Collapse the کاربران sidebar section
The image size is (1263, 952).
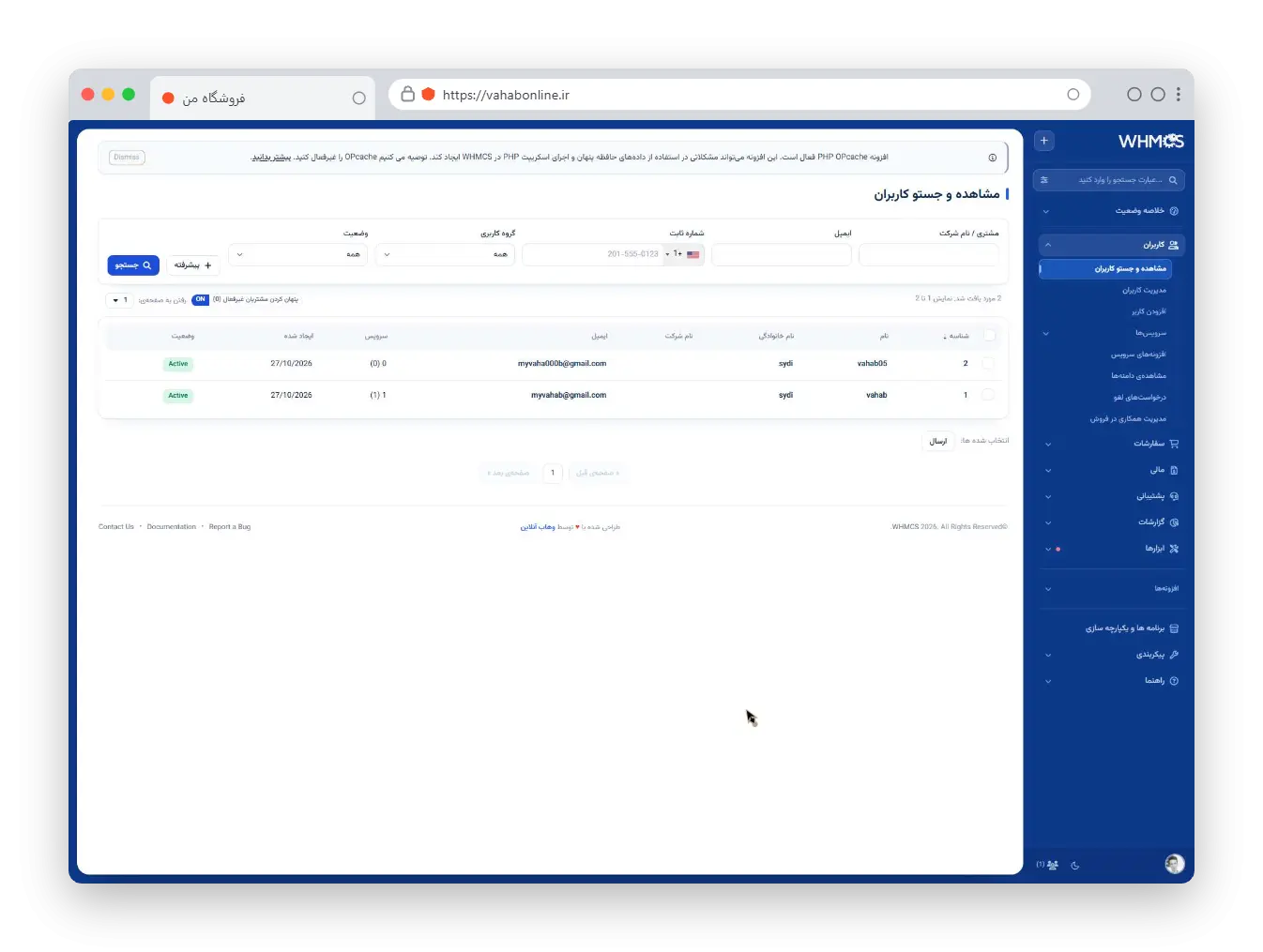click(x=1112, y=245)
